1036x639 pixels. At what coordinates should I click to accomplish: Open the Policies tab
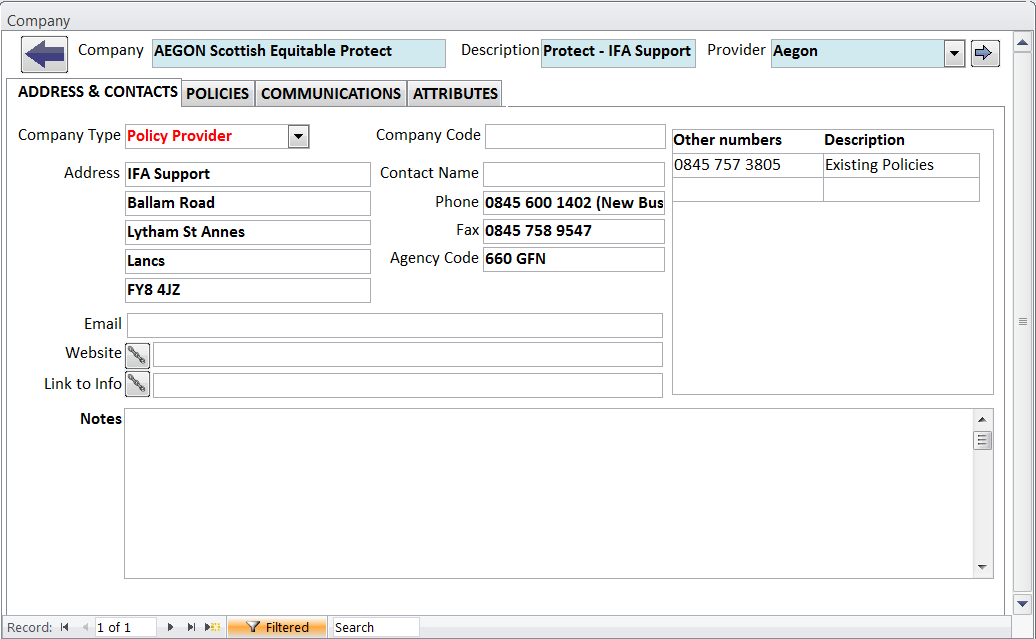217,94
